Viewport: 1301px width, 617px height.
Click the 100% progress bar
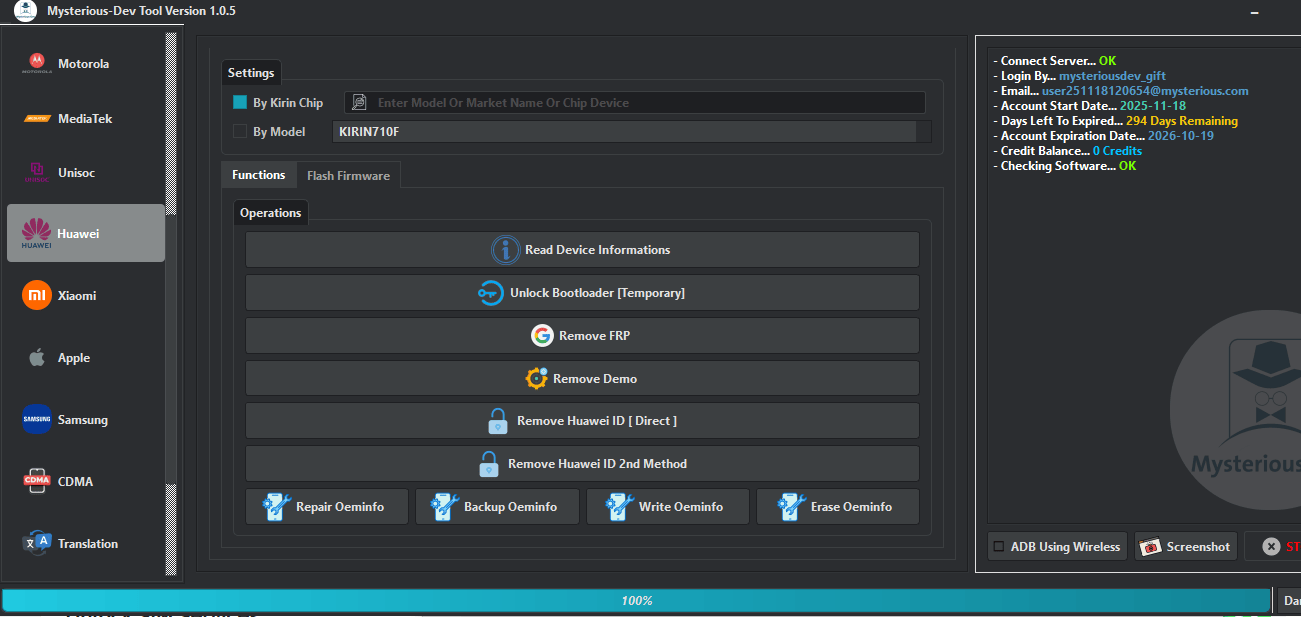[637, 600]
